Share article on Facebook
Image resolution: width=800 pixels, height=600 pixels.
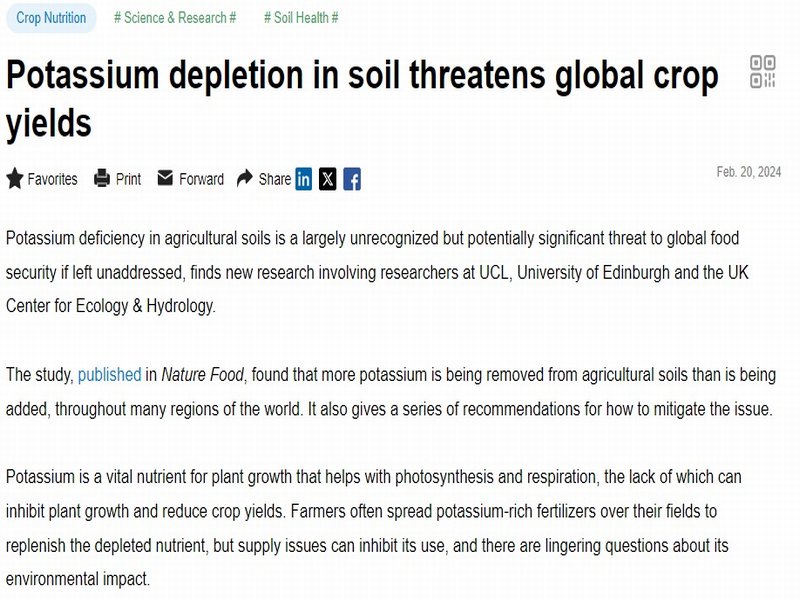click(352, 179)
